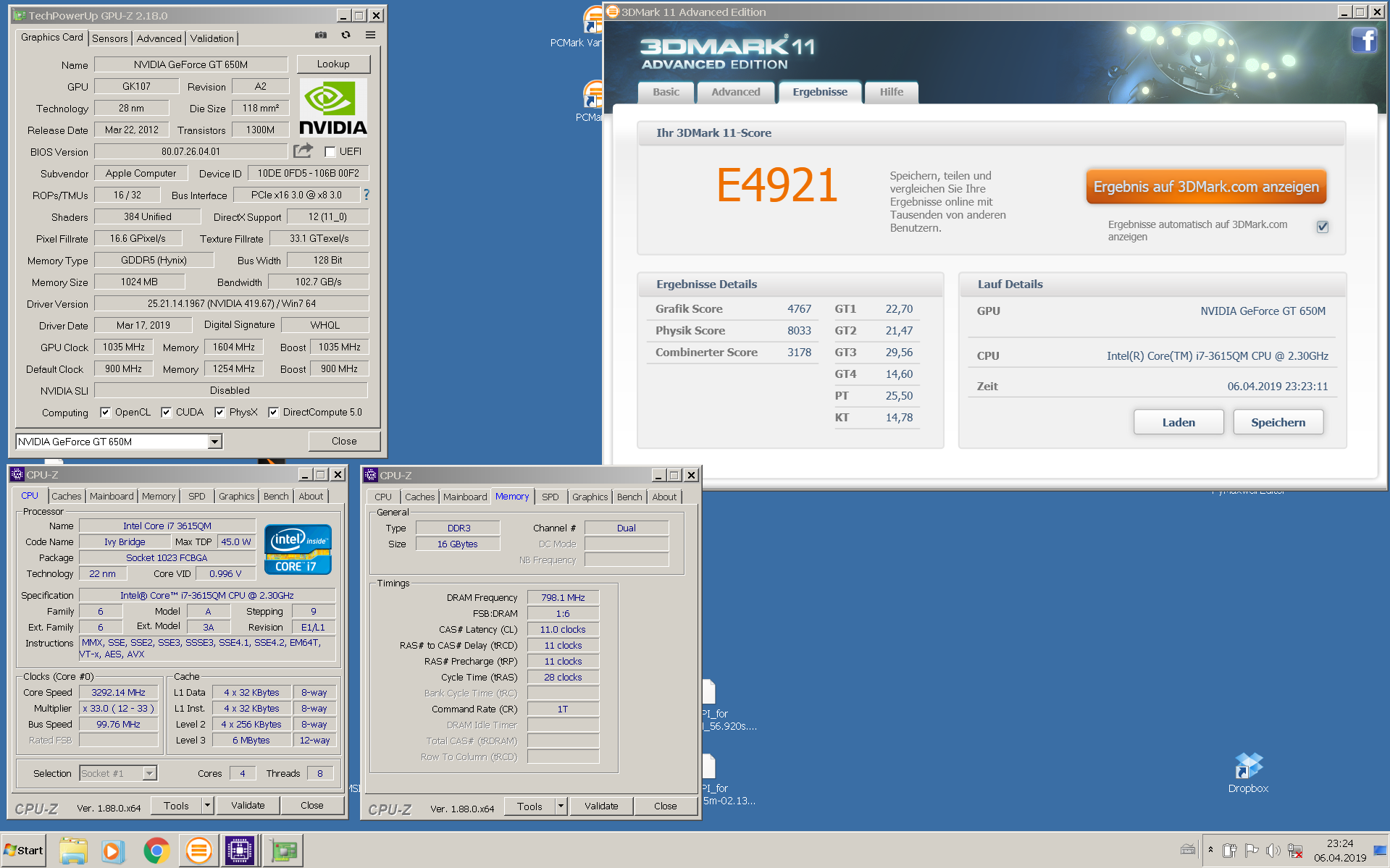Click the 3DMark orange taskbar icon
The height and width of the screenshot is (868, 1390).
pyautogui.click(x=198, y=850)
